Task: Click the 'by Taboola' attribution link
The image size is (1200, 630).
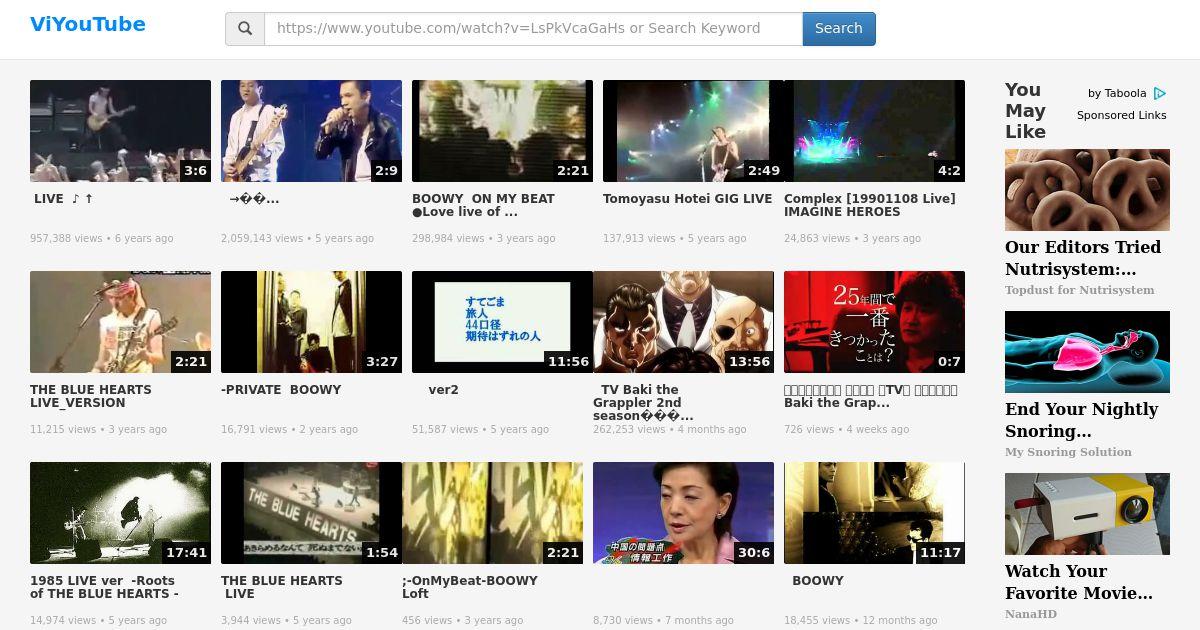Action: click(1117, 93)
